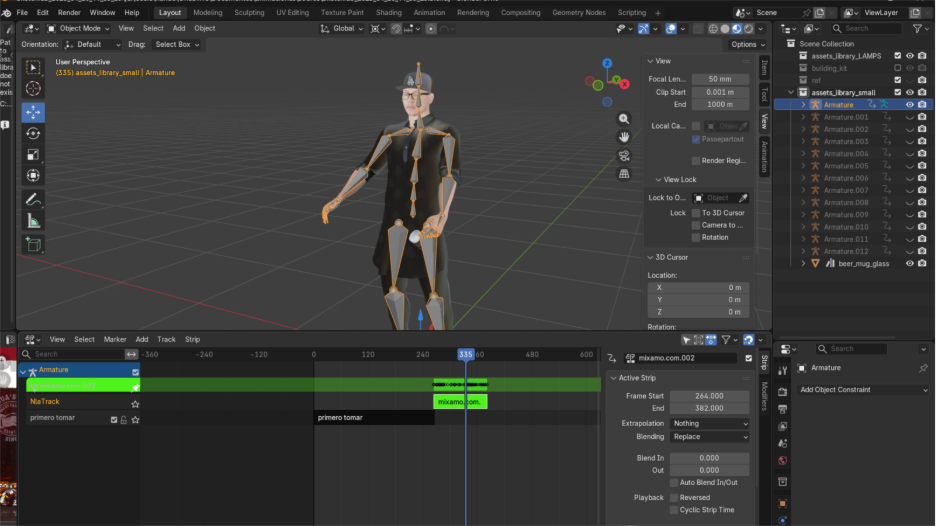
Task: Open the Extrapolation dropdown
Action: 709,424
